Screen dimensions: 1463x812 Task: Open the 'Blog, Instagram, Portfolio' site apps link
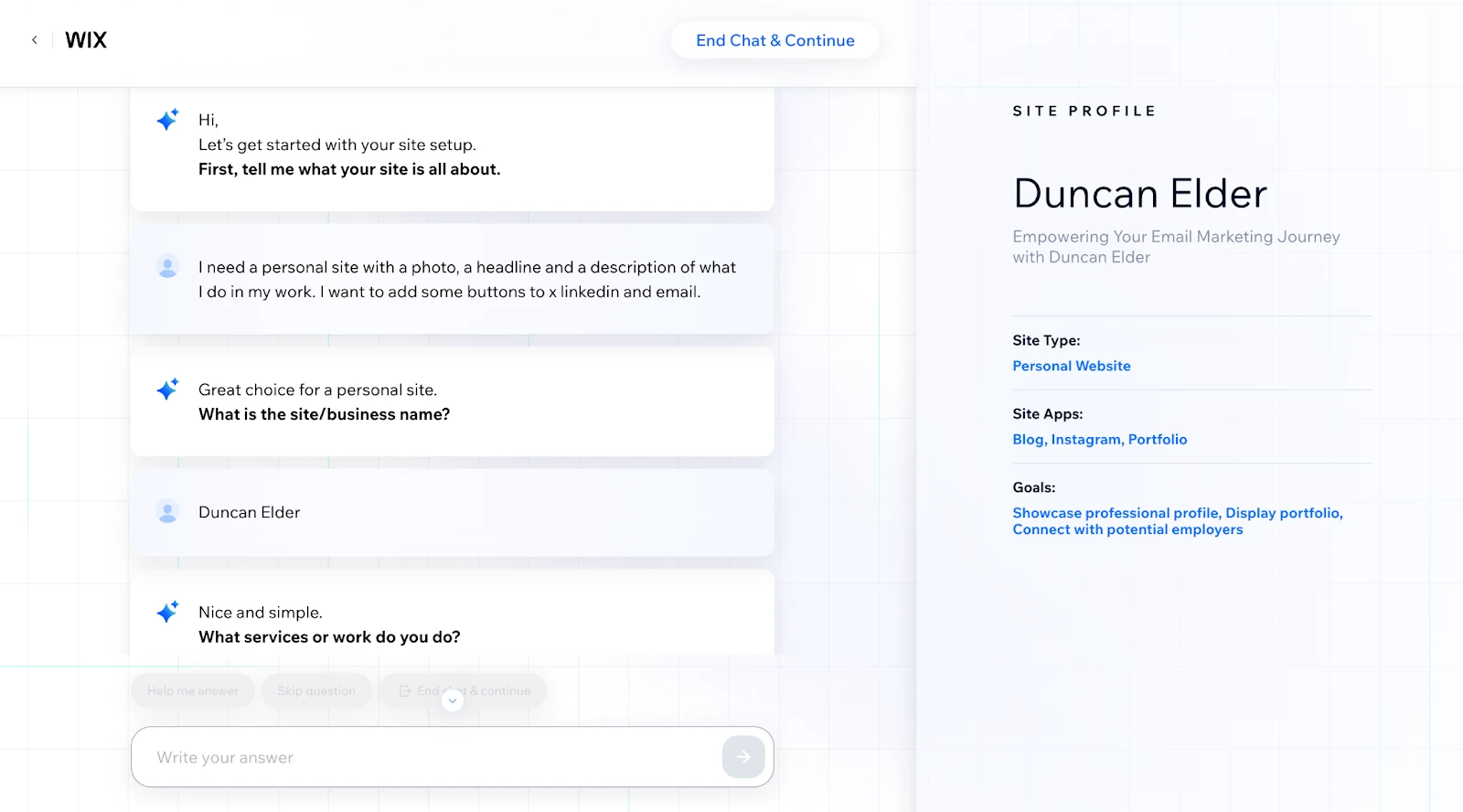point(1099,440)
